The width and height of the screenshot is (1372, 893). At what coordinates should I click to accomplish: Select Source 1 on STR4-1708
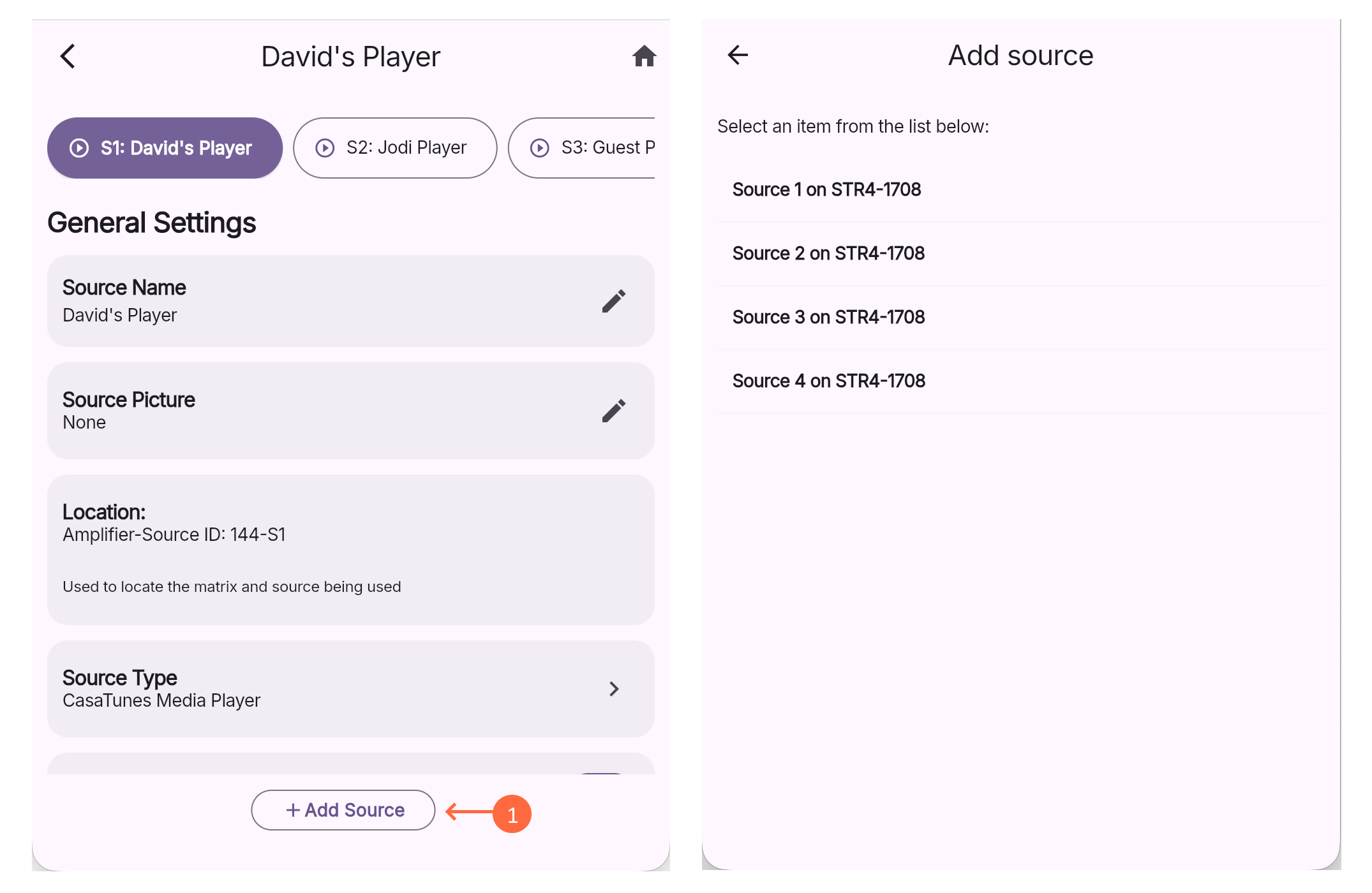[1021, 190]
